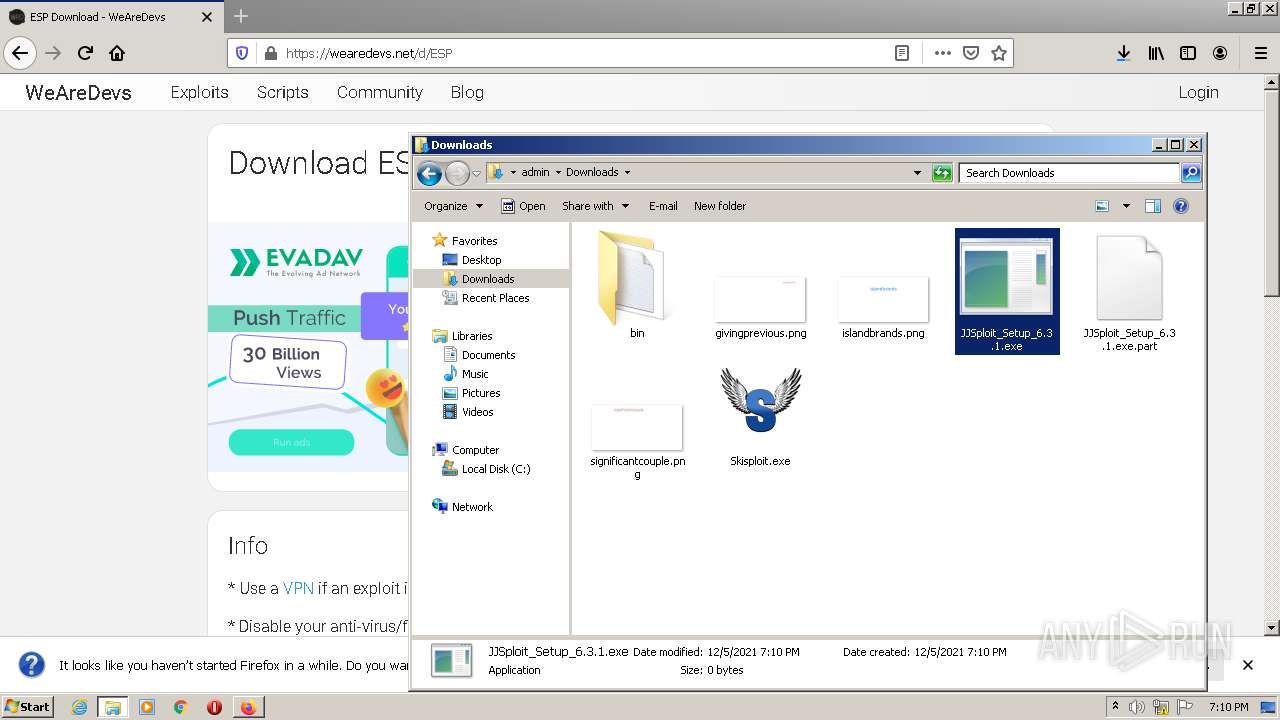Open recent locations dropdown arrow

(476, 173)
